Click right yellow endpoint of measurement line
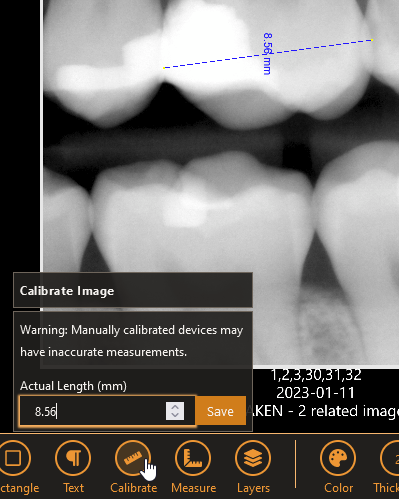This screenshot has height=499, width=399. 372,40
